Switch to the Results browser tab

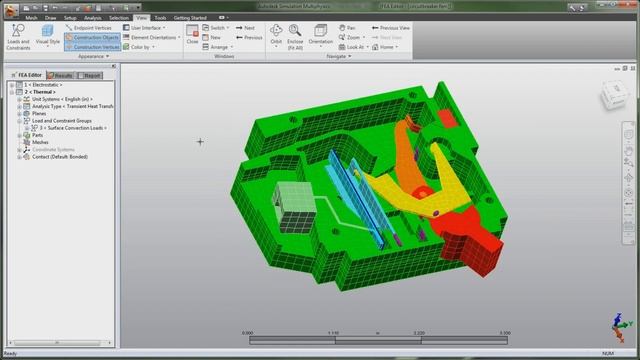60,76
